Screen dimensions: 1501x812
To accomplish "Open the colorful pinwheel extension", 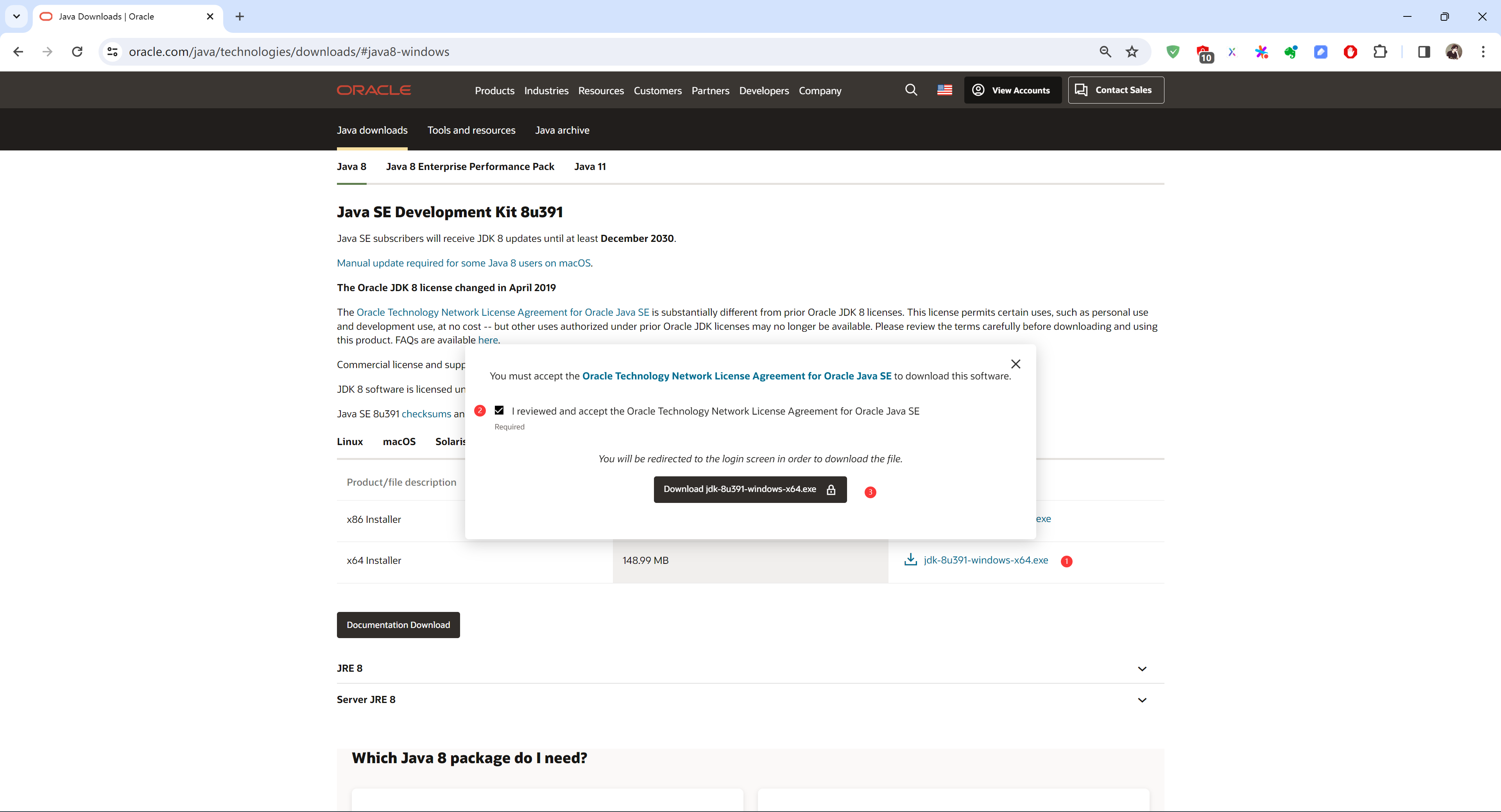I will click(1261, 52).
